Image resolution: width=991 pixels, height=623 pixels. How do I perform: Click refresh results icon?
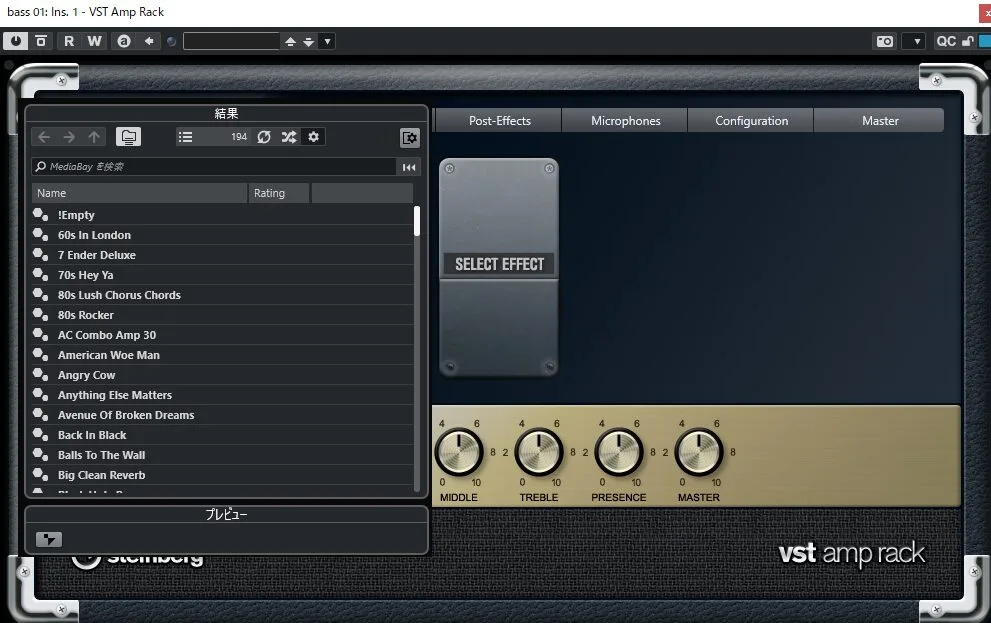click(x=264, y=137)
